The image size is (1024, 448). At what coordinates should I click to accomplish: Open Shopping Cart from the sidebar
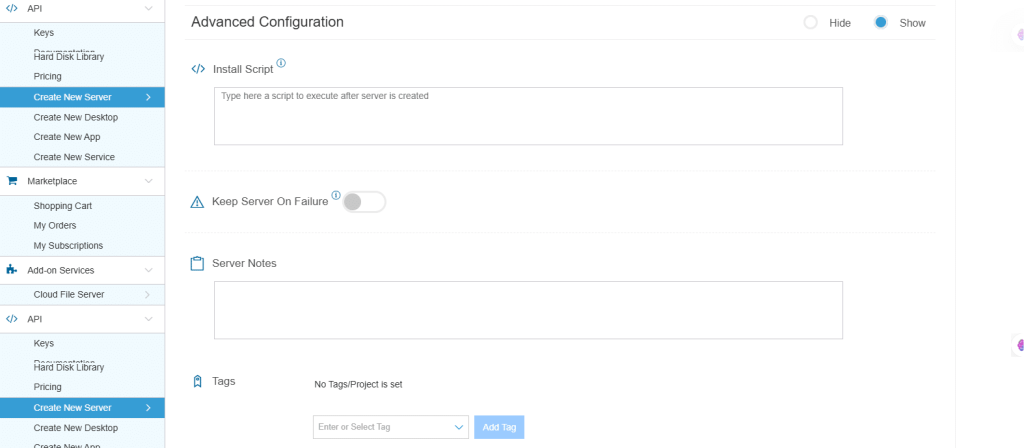click(62, 206)
